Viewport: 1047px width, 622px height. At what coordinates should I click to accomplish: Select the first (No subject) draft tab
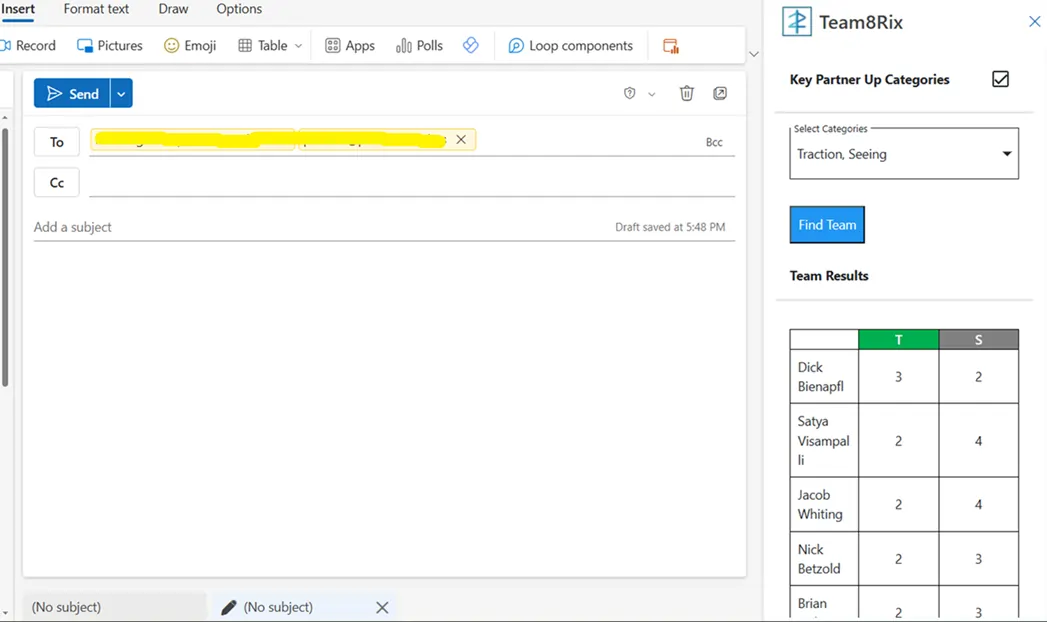115,607
